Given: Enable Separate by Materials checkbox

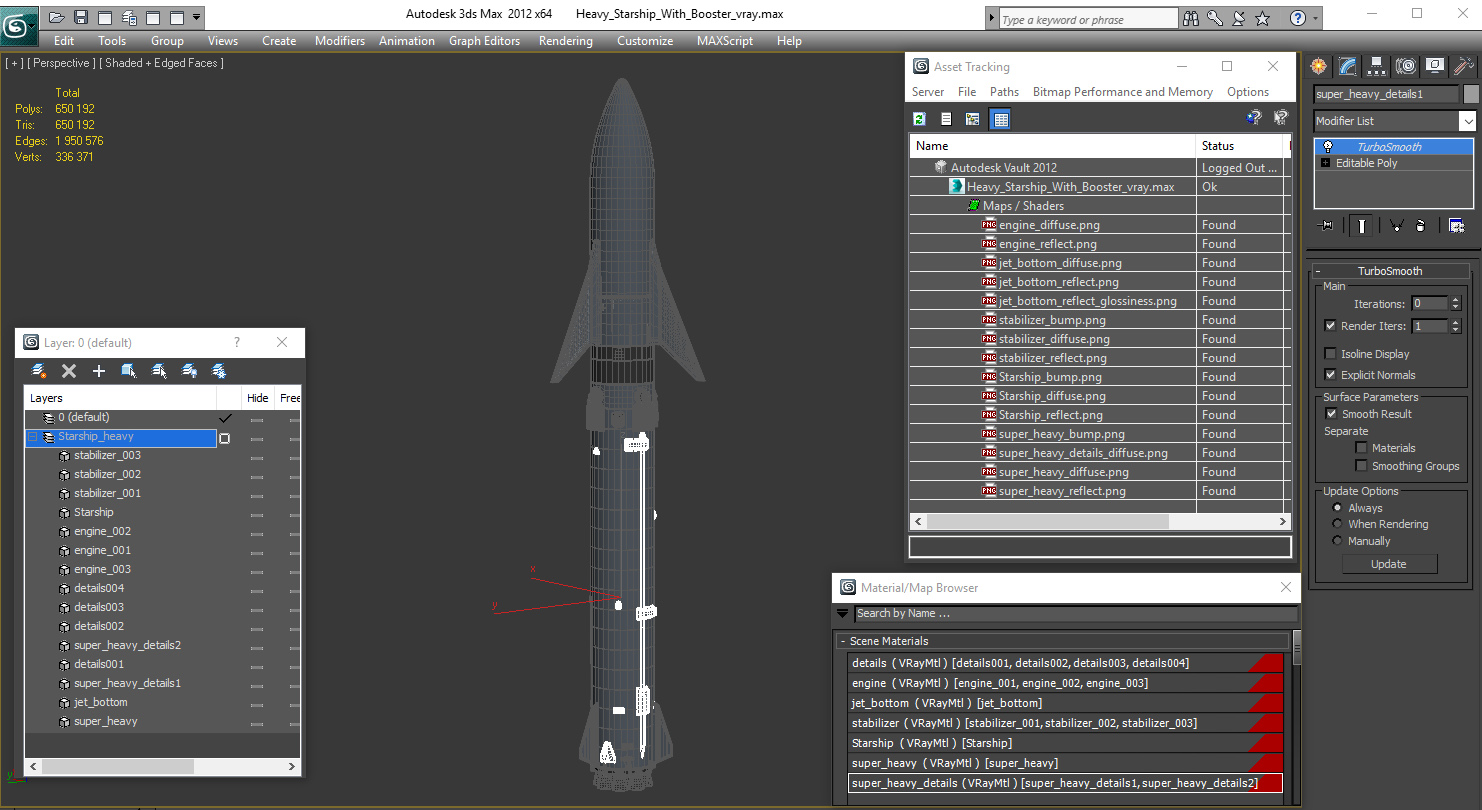Looking at the screenshot, I should pos(1361,448).
